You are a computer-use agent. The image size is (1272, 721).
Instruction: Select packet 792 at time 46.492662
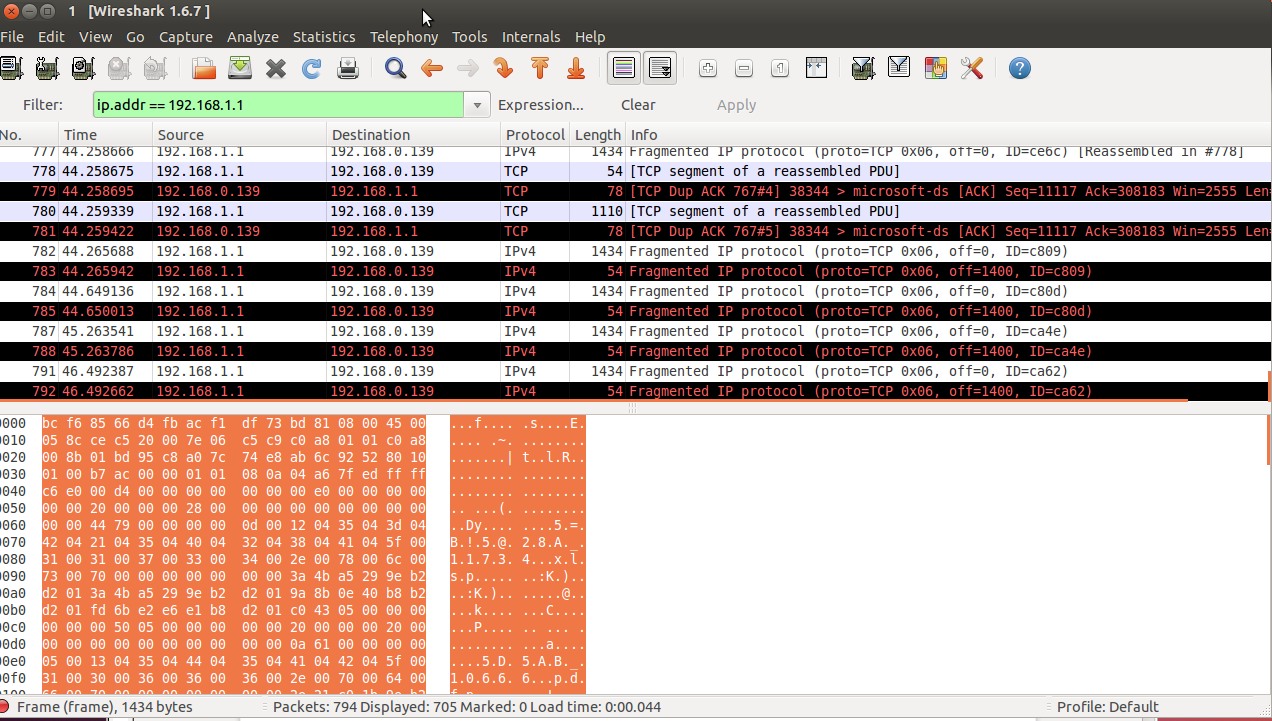[636, 391]
